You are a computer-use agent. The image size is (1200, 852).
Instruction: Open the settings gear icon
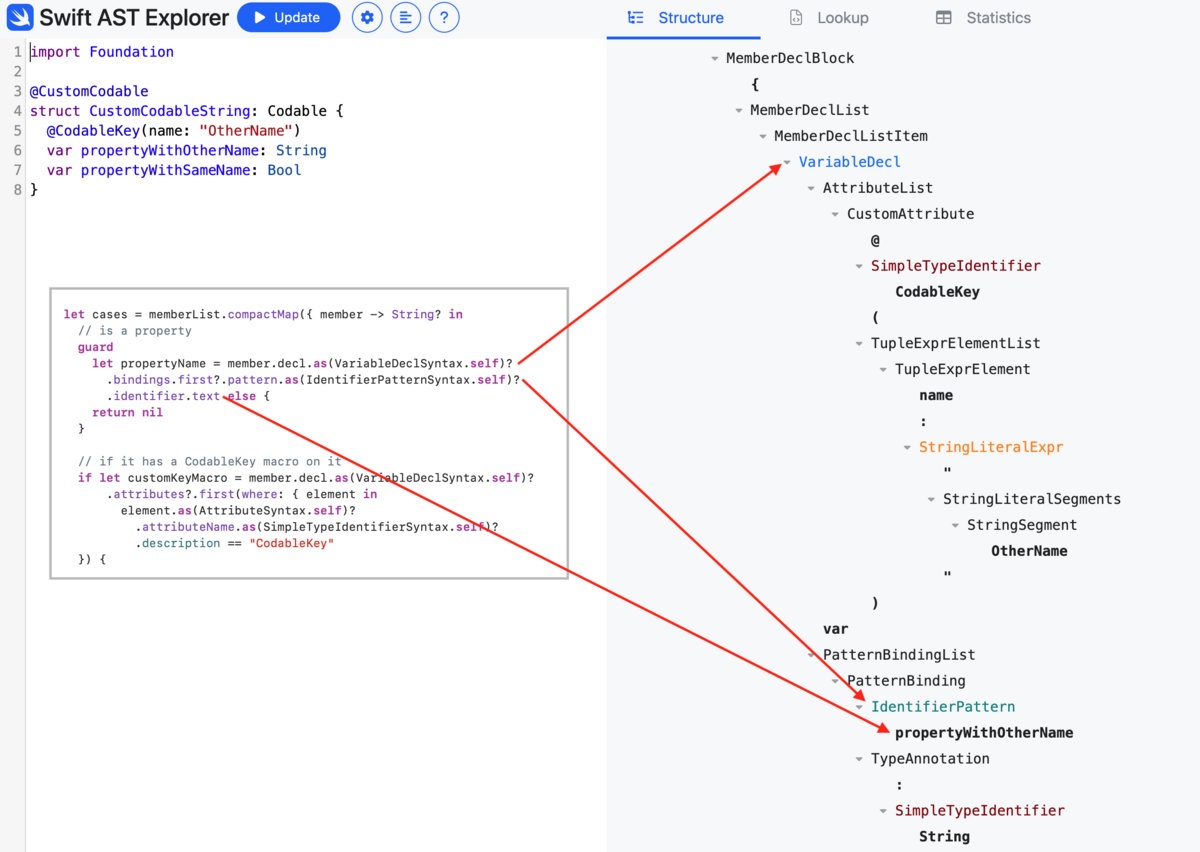pos(367,17)
